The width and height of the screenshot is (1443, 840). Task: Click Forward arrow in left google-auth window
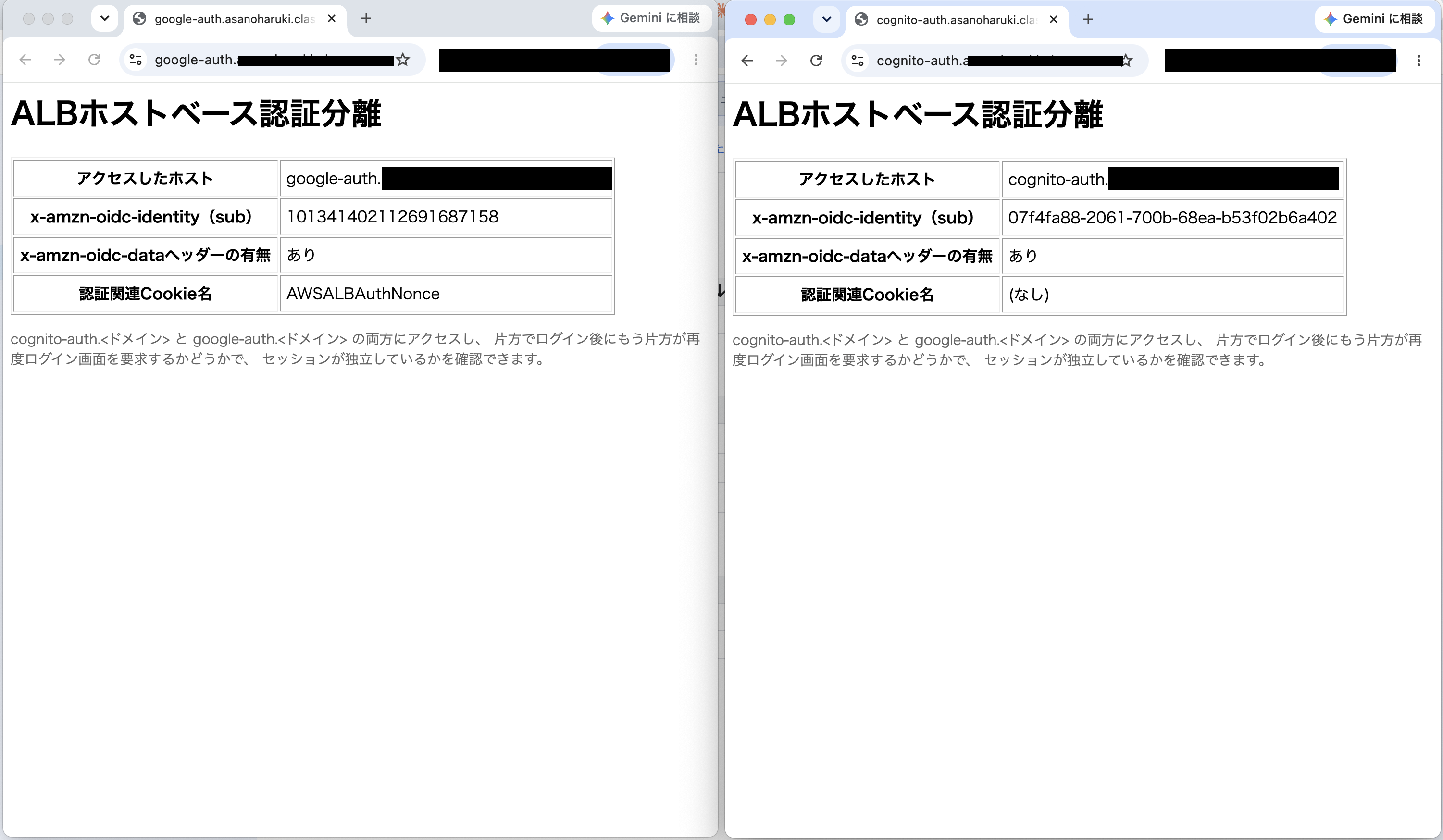click(60, 60)
